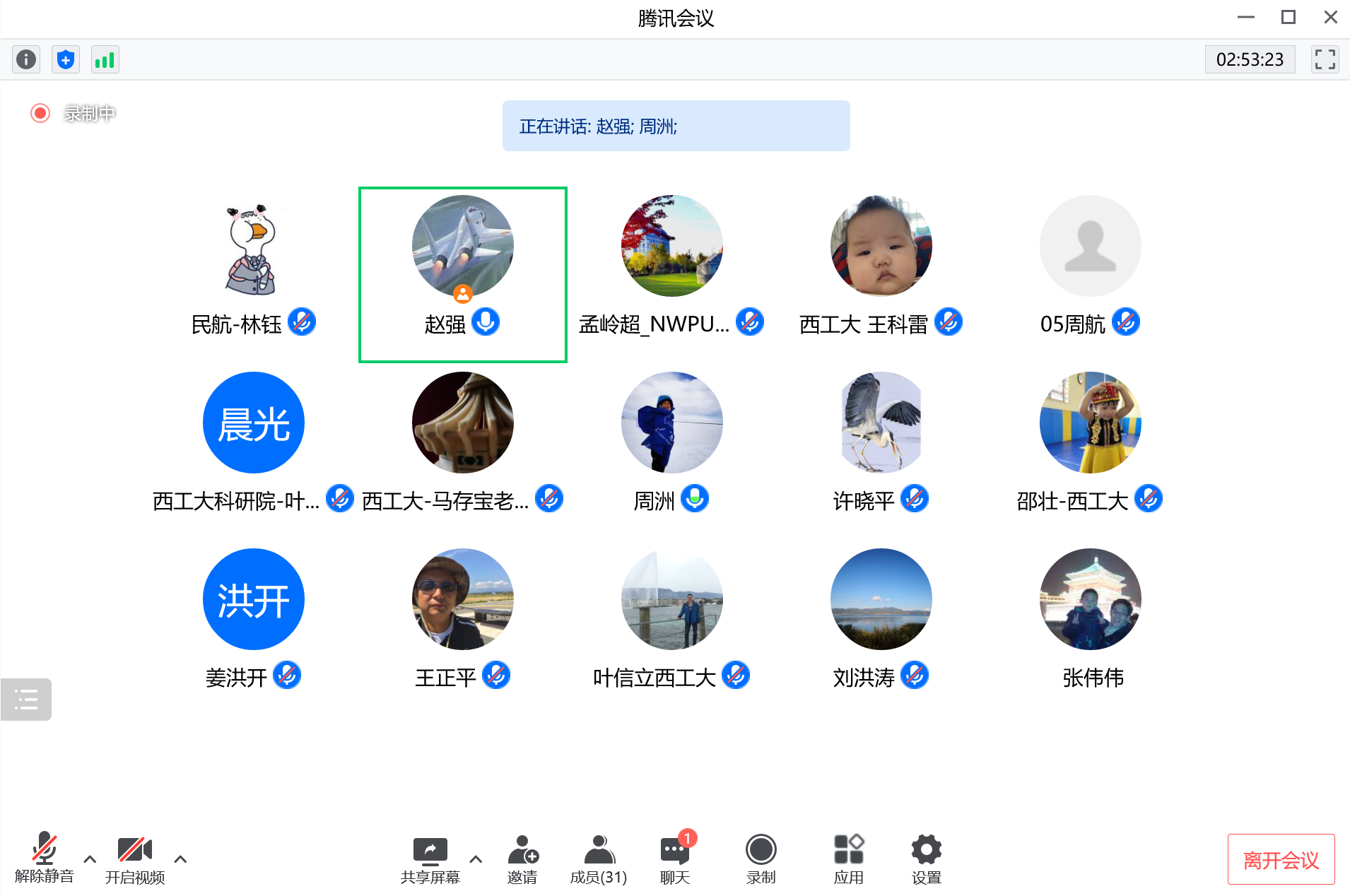Select 叶信立西工大's fountain avatar

(672, 599)
